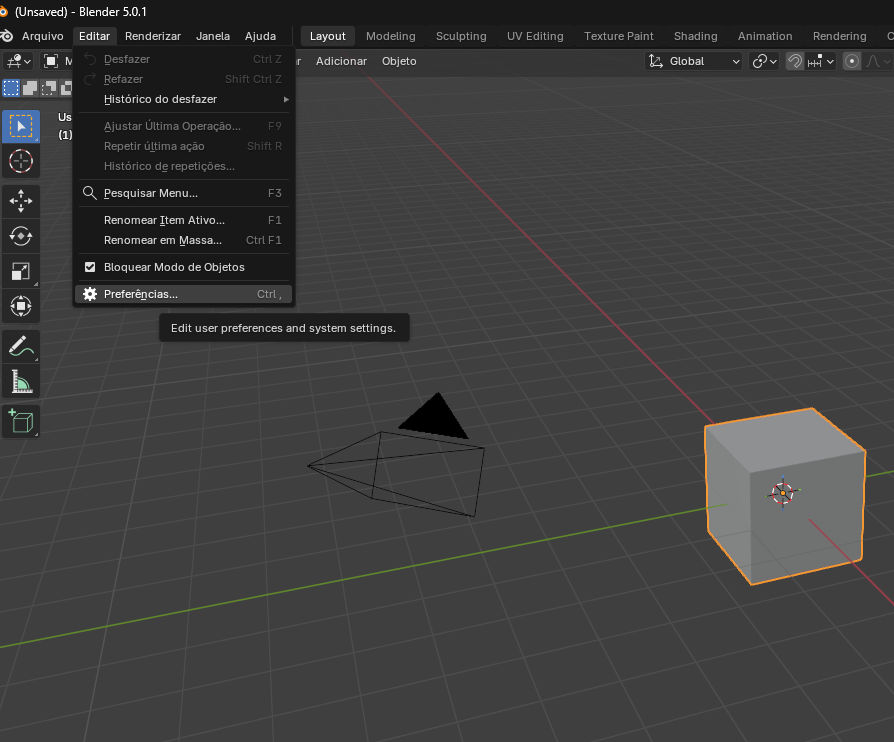Open the pivot point dropdown
The image size is (894, 742).
765,61
